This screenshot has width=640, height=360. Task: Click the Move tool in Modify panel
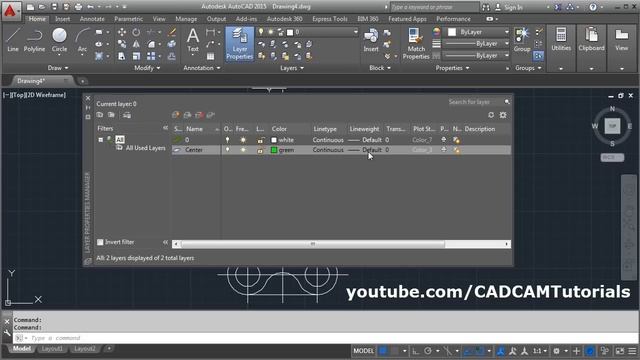coord(122,32)
